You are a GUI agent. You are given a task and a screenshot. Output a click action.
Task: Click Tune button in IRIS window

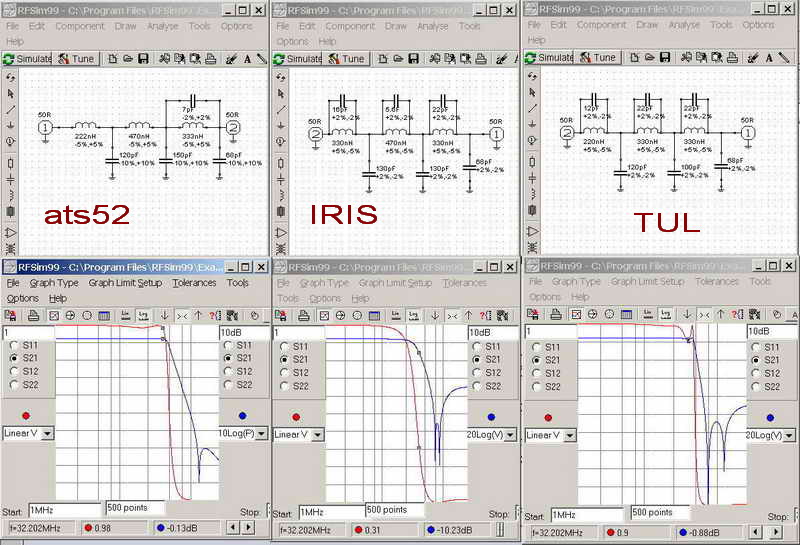[346, 59]
